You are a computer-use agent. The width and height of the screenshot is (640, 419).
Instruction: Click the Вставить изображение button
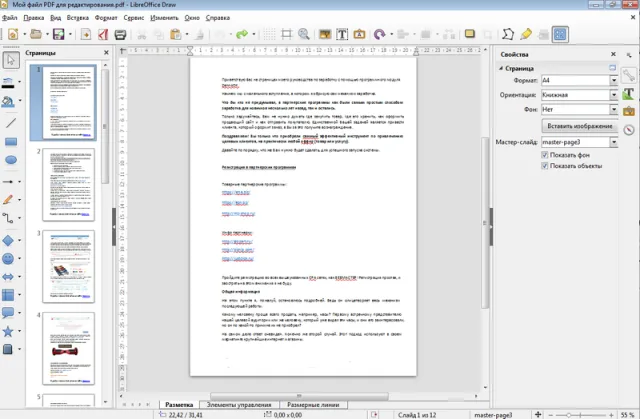[580, 126]
